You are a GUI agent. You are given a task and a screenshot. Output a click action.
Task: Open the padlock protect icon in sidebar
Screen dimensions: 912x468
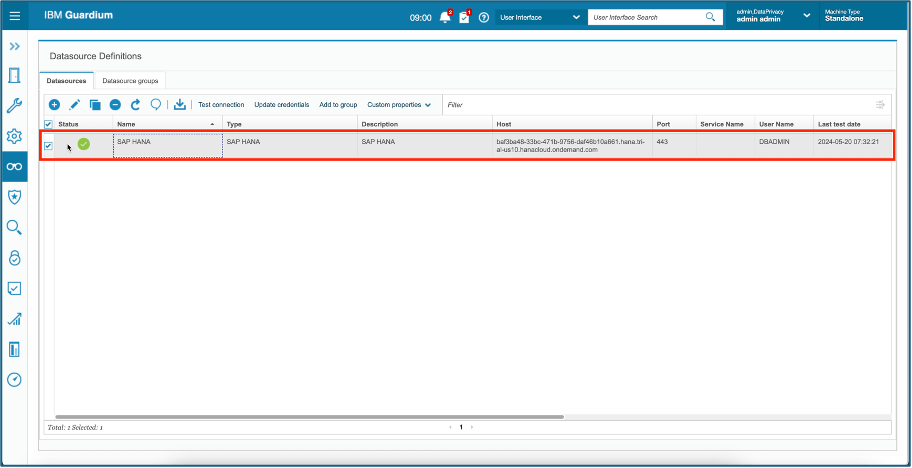[x=15, y=258]
